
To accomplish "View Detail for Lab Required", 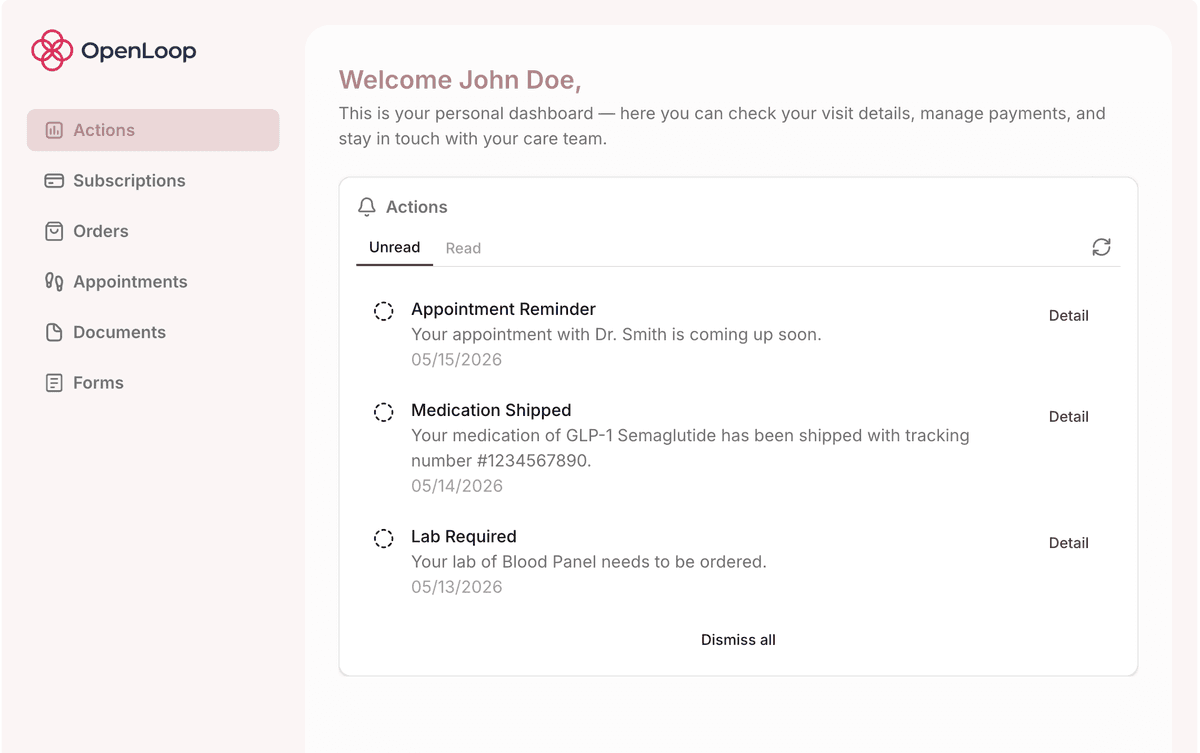I will (1068, 543).
